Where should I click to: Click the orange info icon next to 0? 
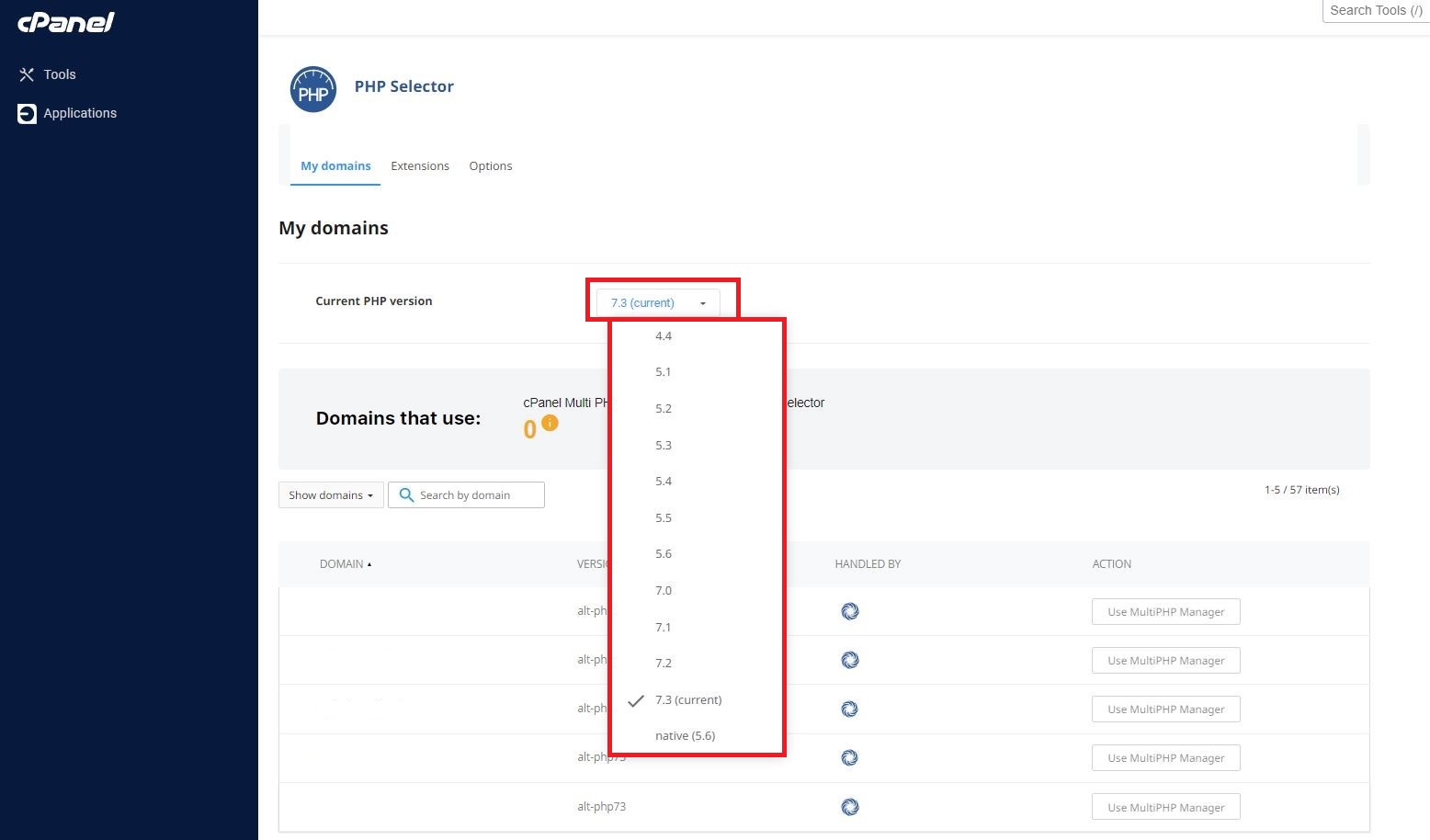coord(550,423)
